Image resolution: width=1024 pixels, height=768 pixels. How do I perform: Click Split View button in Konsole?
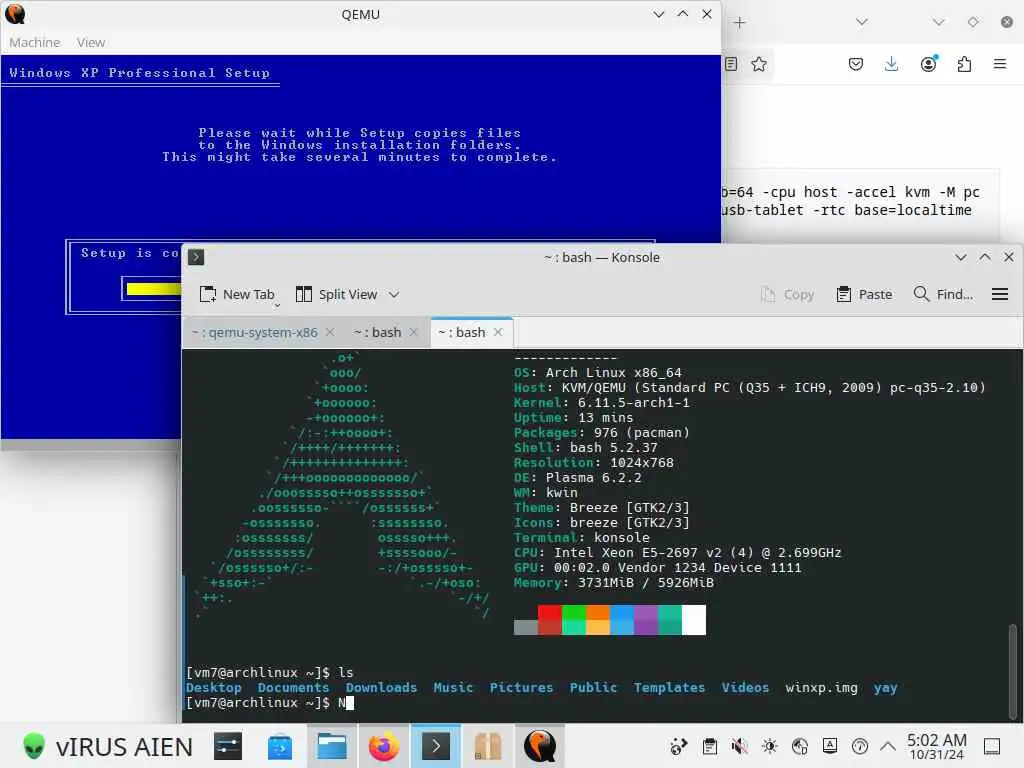[x=336, y=295]
